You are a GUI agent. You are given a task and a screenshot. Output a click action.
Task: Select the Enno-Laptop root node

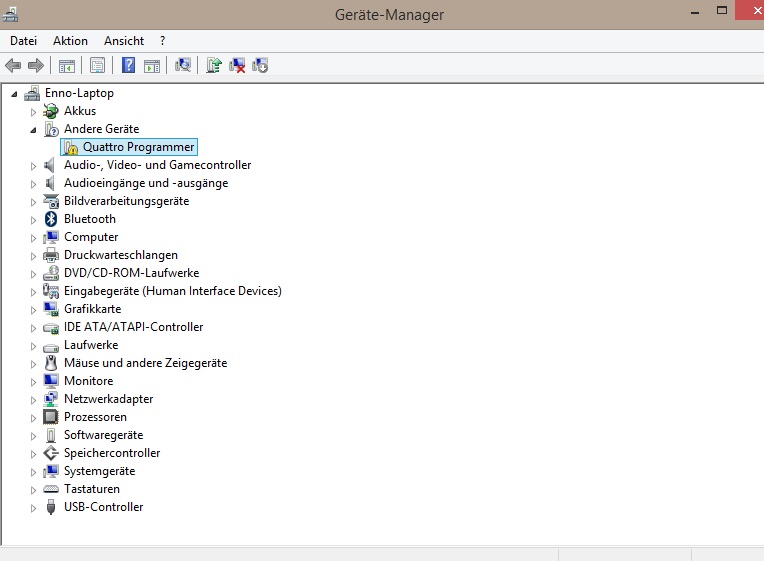(79, 93)
